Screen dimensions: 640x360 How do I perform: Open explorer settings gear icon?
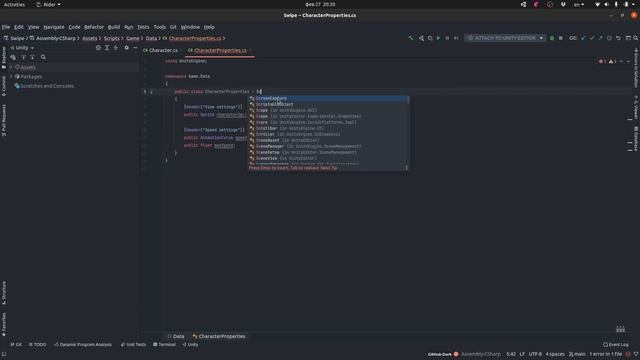click(127, 48)
